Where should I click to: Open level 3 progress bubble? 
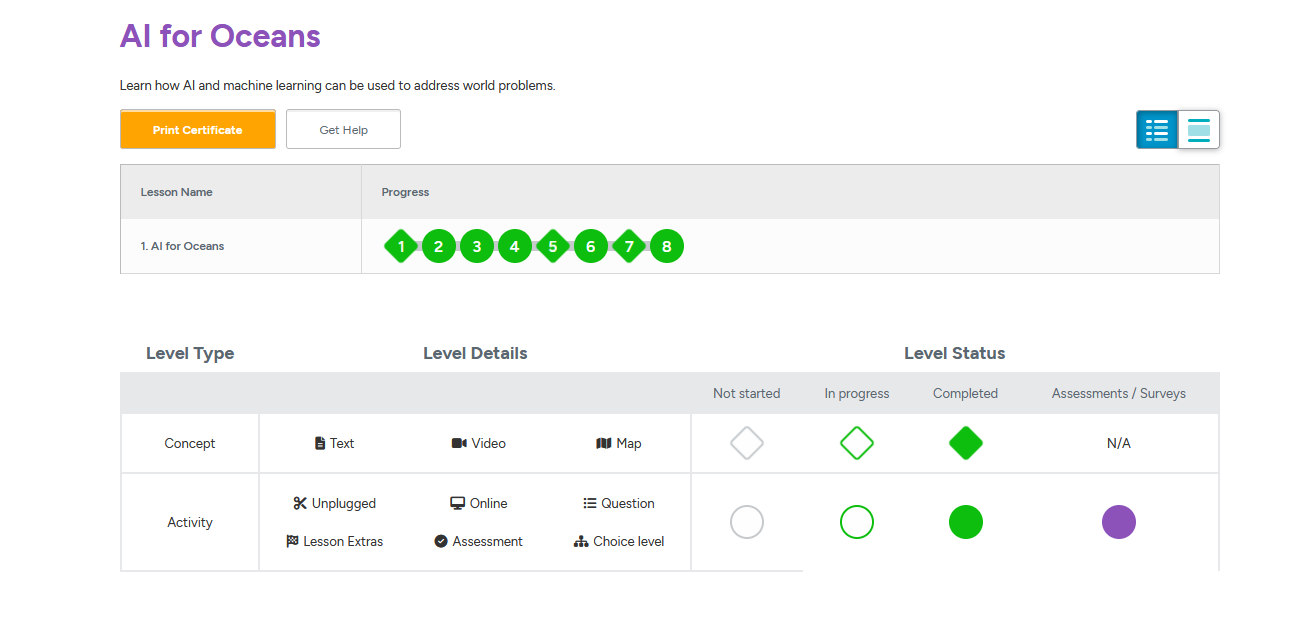point(477,246)
